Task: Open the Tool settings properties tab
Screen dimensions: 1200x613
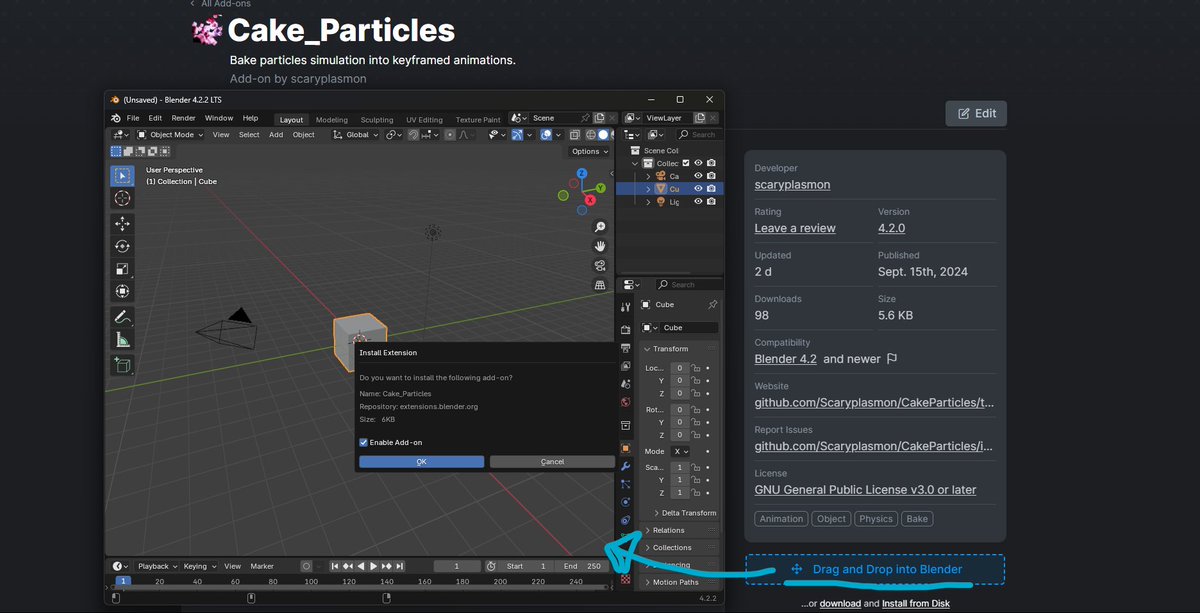Action: [x=626, y=308]
